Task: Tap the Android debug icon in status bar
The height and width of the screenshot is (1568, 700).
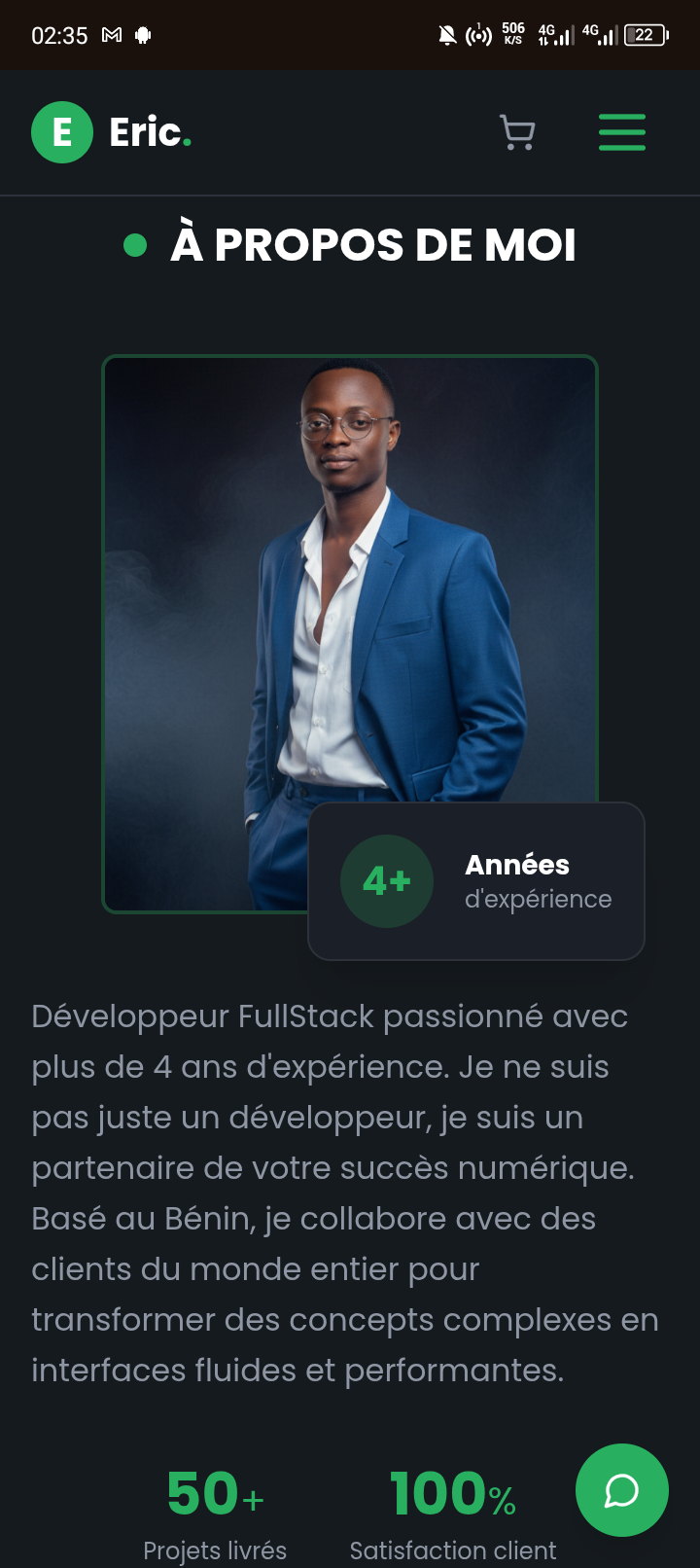Action: point(143,35)
